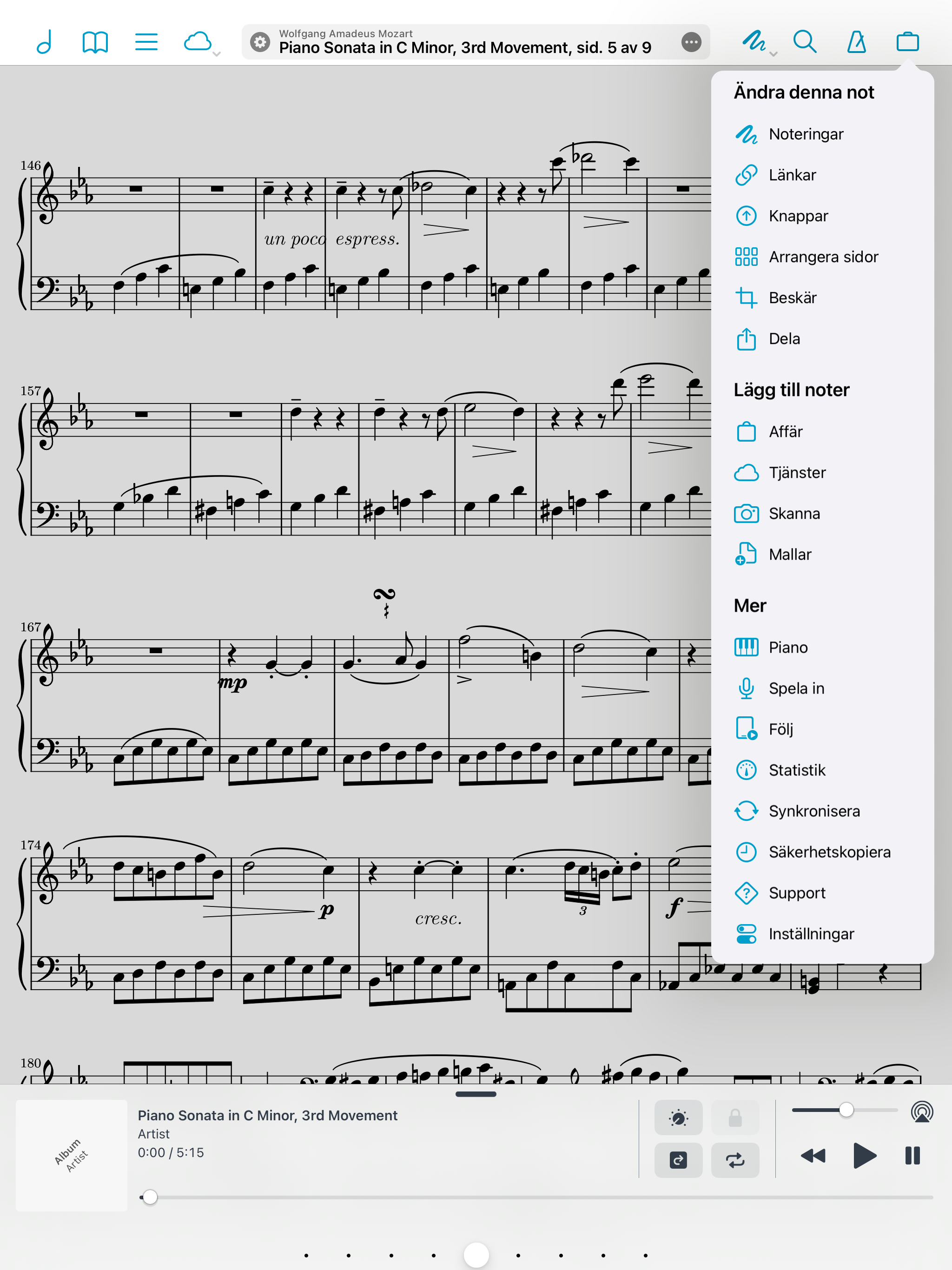Open the search magnifier

805,42
